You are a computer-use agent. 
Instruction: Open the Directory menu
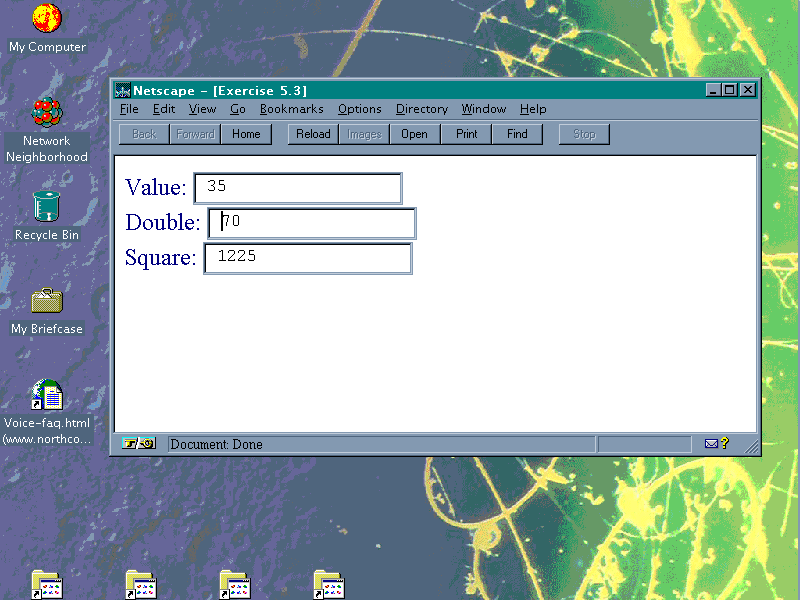(421, 109)
